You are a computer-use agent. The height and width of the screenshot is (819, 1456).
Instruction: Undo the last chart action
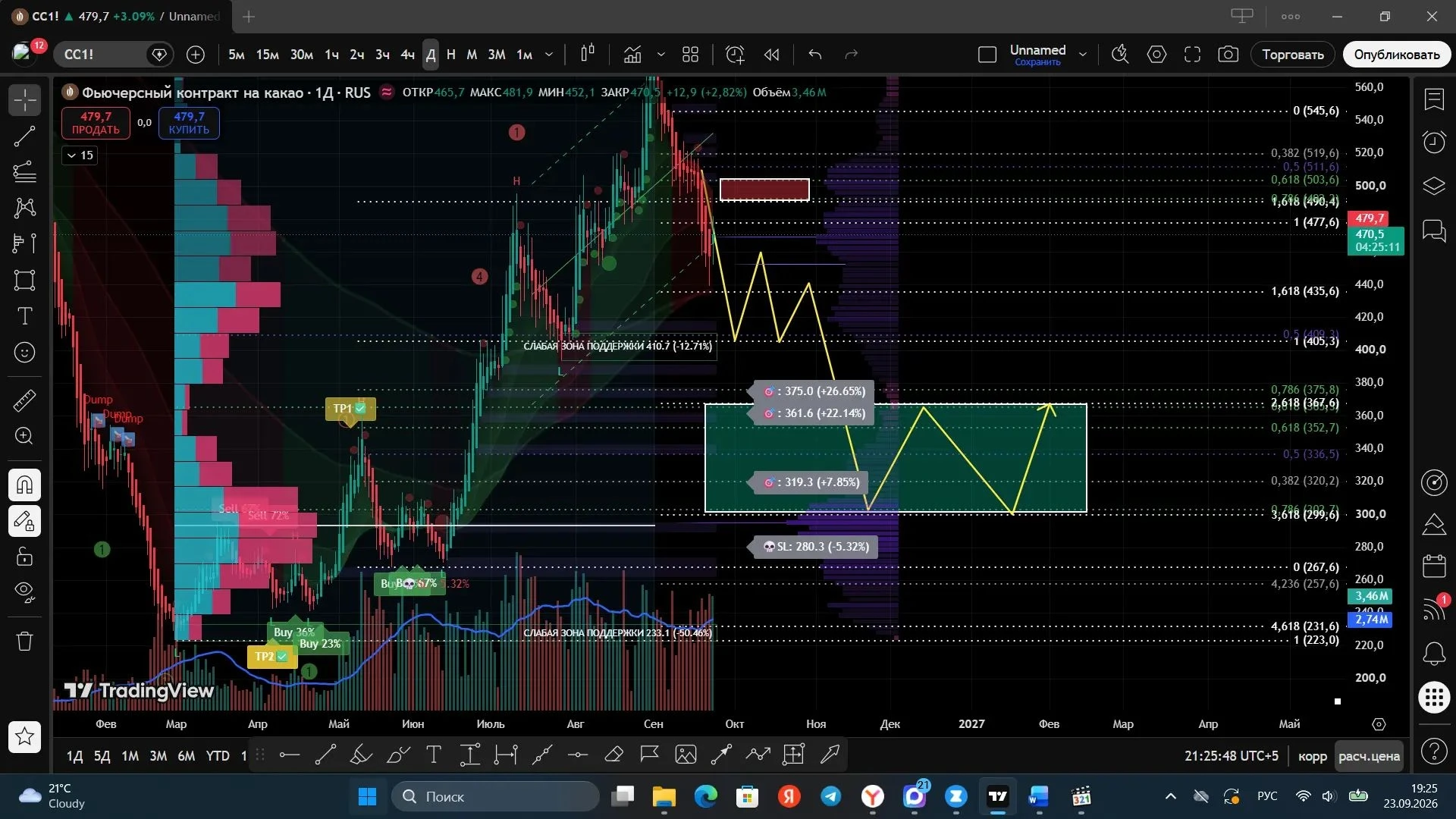[815, 55]
